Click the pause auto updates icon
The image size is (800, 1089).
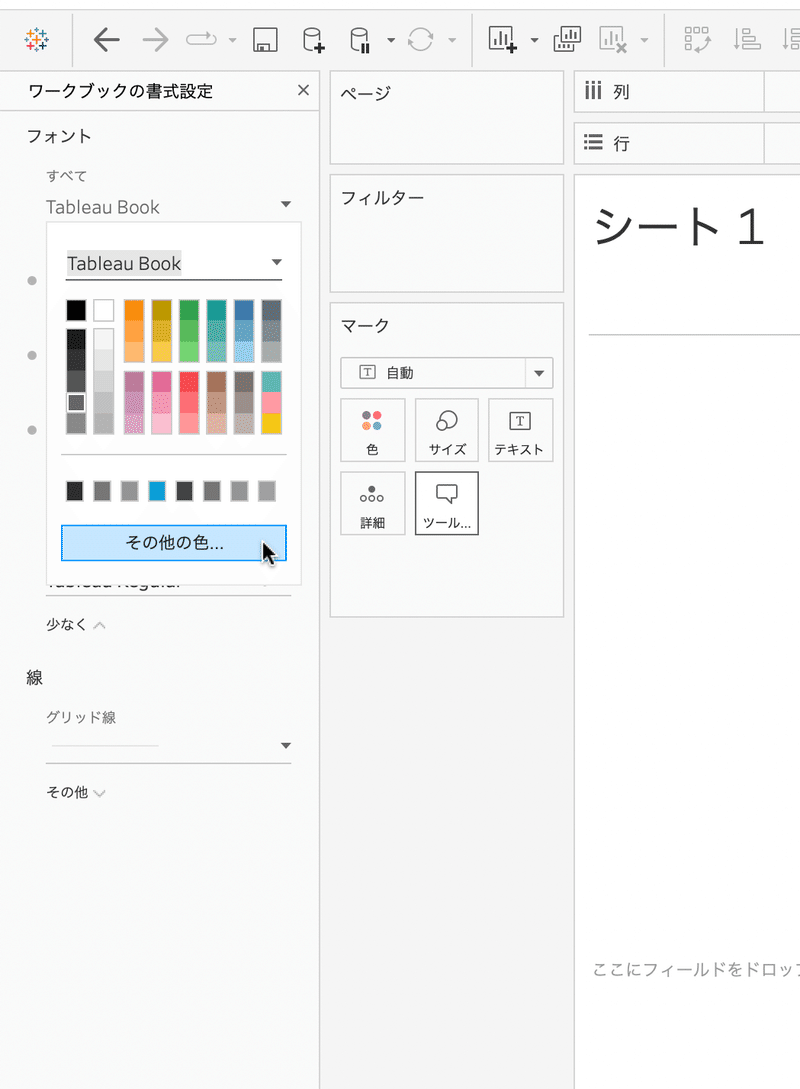[x=360, y=40]
